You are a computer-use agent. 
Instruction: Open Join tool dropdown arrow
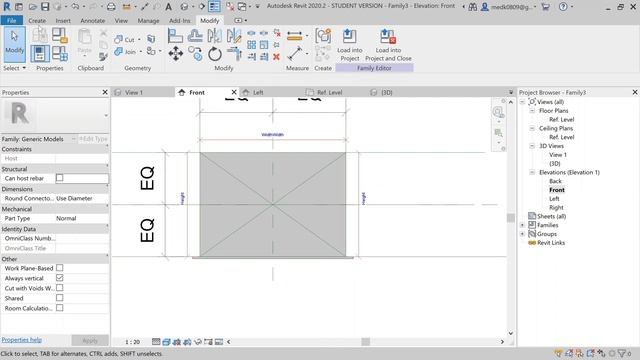click(x=140, y=52)
